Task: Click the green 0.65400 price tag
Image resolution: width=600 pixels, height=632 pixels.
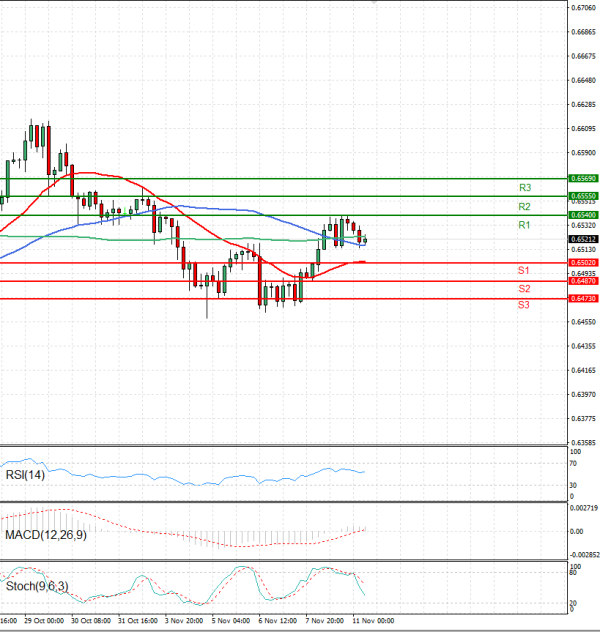Action: tap(582, 215)
